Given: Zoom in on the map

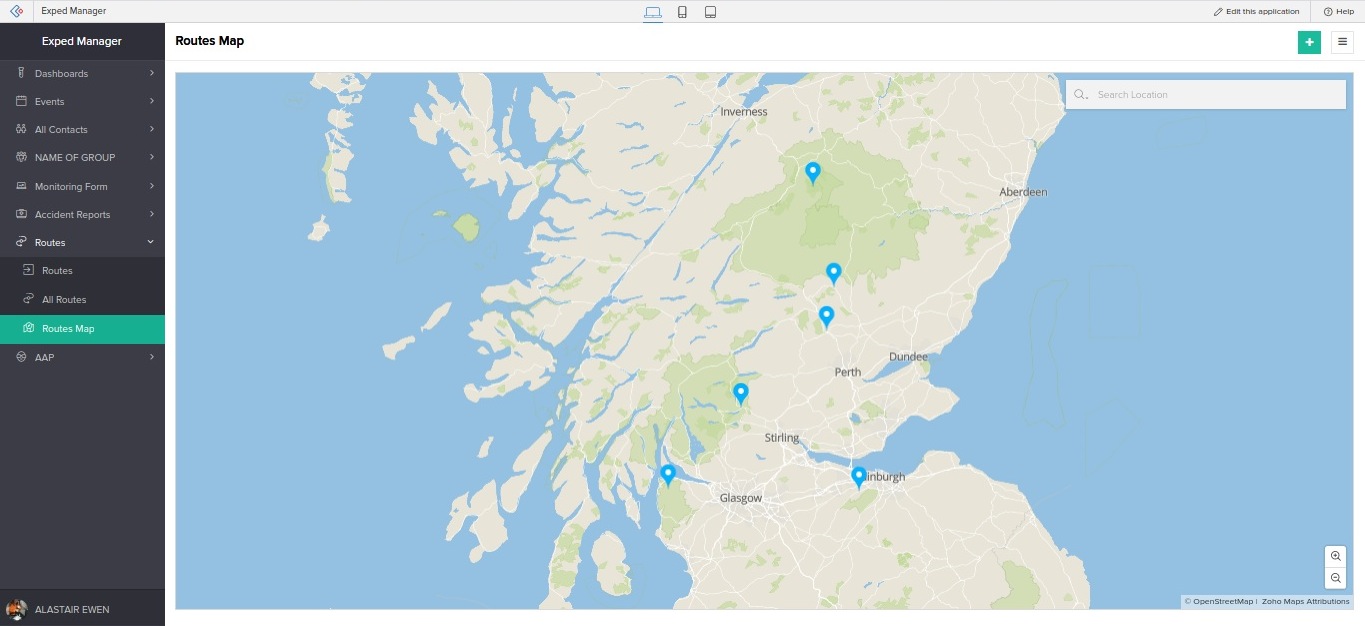Looking at the screenshot, I should [1335, 556].
